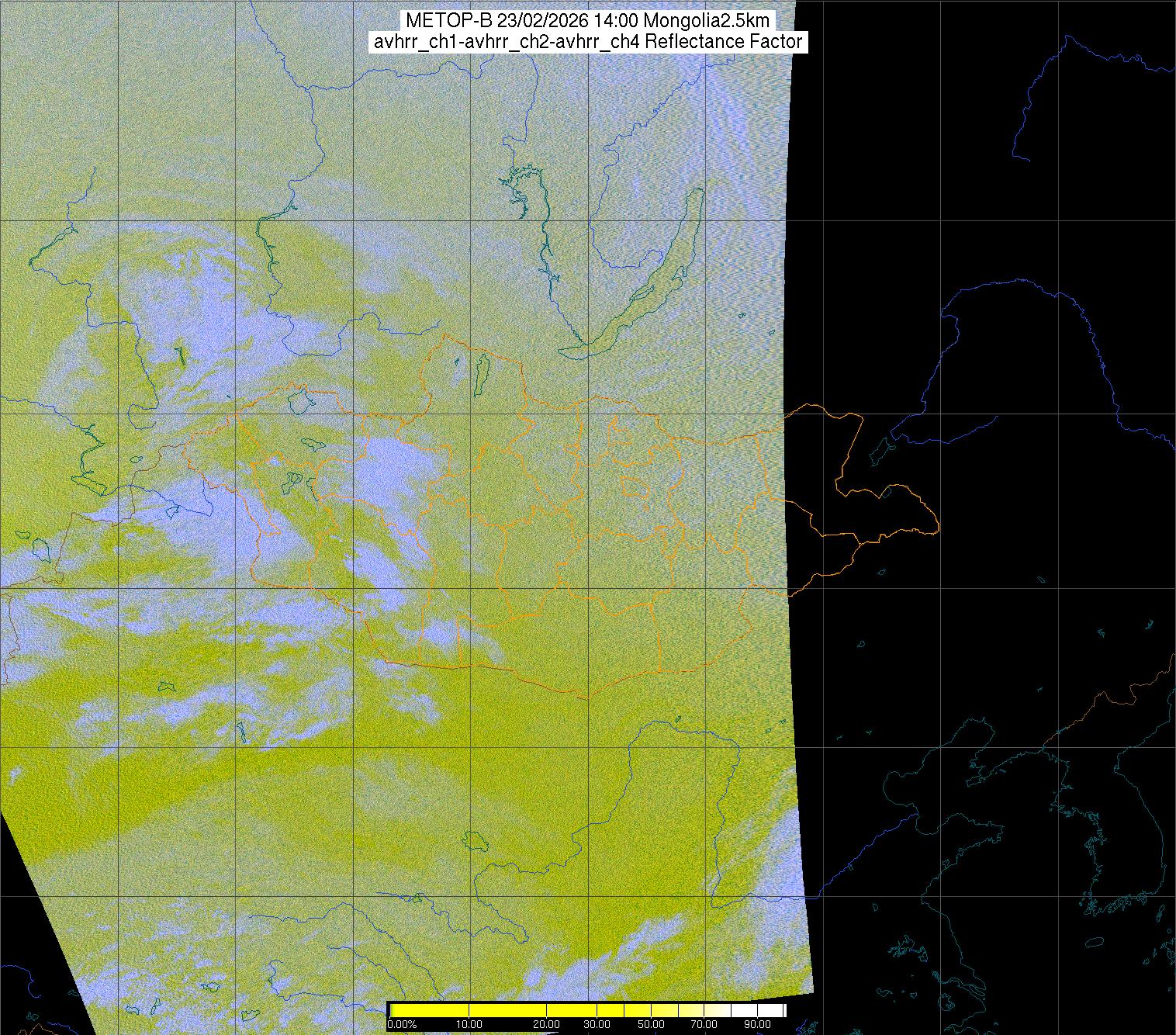This screenshot has width=1176, height=1035.
Task: Click the METOP-B title text line
Action: pyautogui.click(x=588, y=21)
